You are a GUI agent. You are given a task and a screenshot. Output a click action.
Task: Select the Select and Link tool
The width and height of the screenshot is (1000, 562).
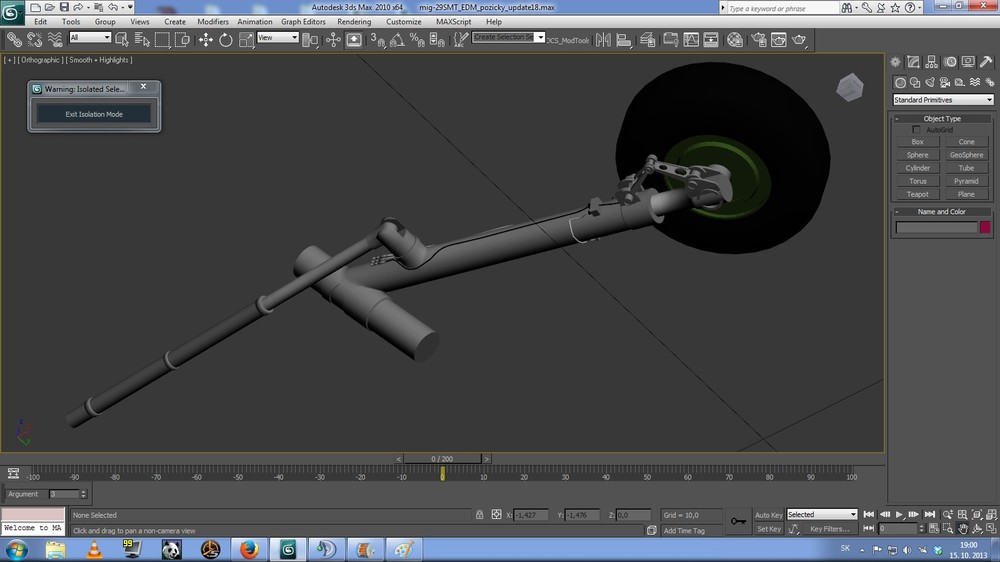(x=14, y=40)
